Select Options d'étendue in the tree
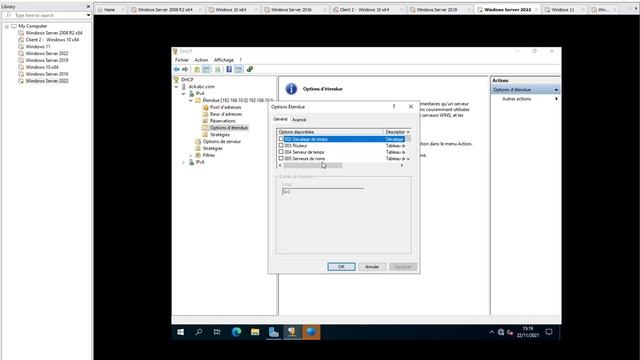 pyautogui.click(x=229, y=128)
